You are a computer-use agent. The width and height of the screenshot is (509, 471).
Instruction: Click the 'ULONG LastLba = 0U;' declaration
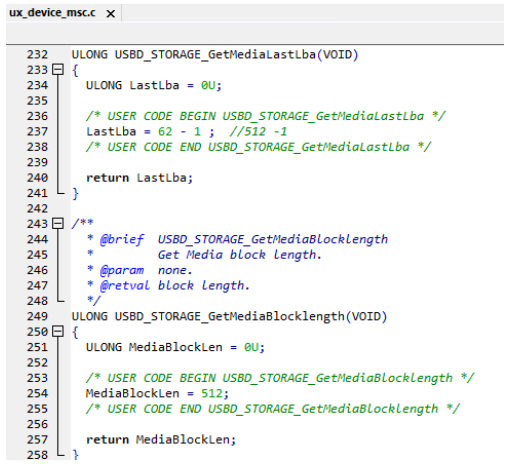point(154,85)
